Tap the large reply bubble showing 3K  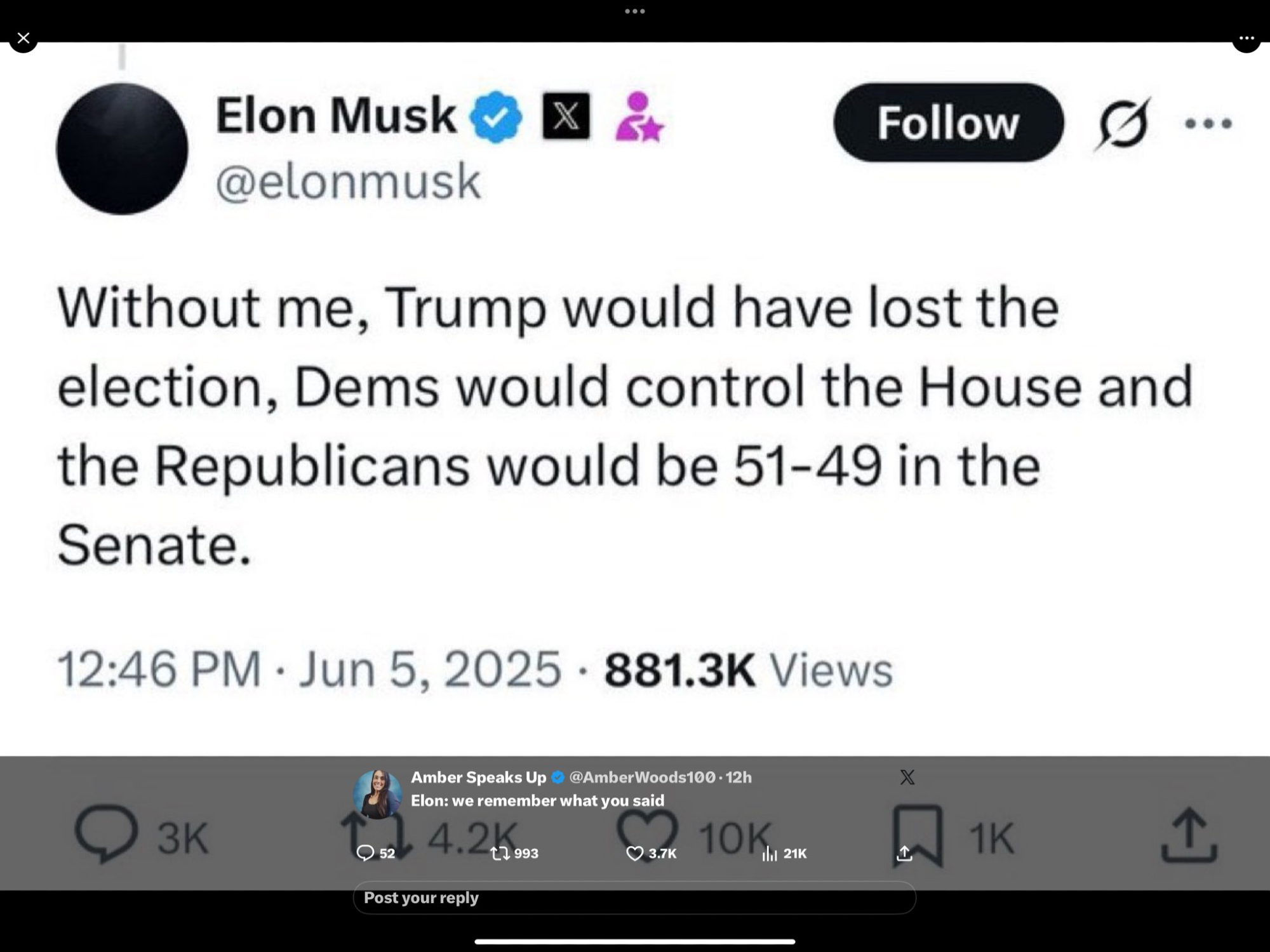pos(106,835)
